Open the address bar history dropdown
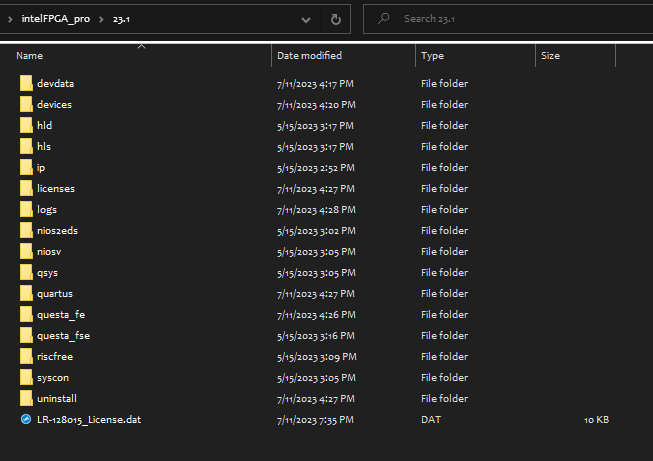Image resolution: width=653 pixels, height=461 pixels. coord(305,18)
